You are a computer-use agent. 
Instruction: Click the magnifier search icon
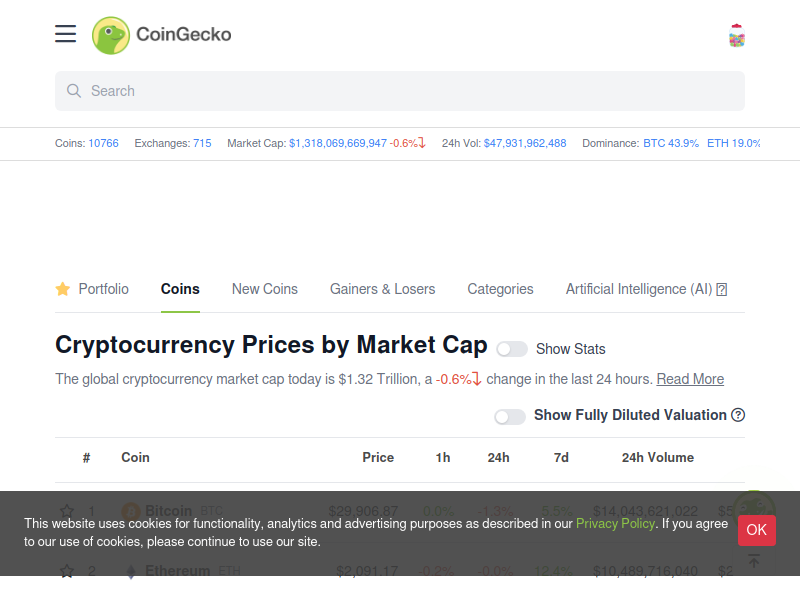coord(74,91)
